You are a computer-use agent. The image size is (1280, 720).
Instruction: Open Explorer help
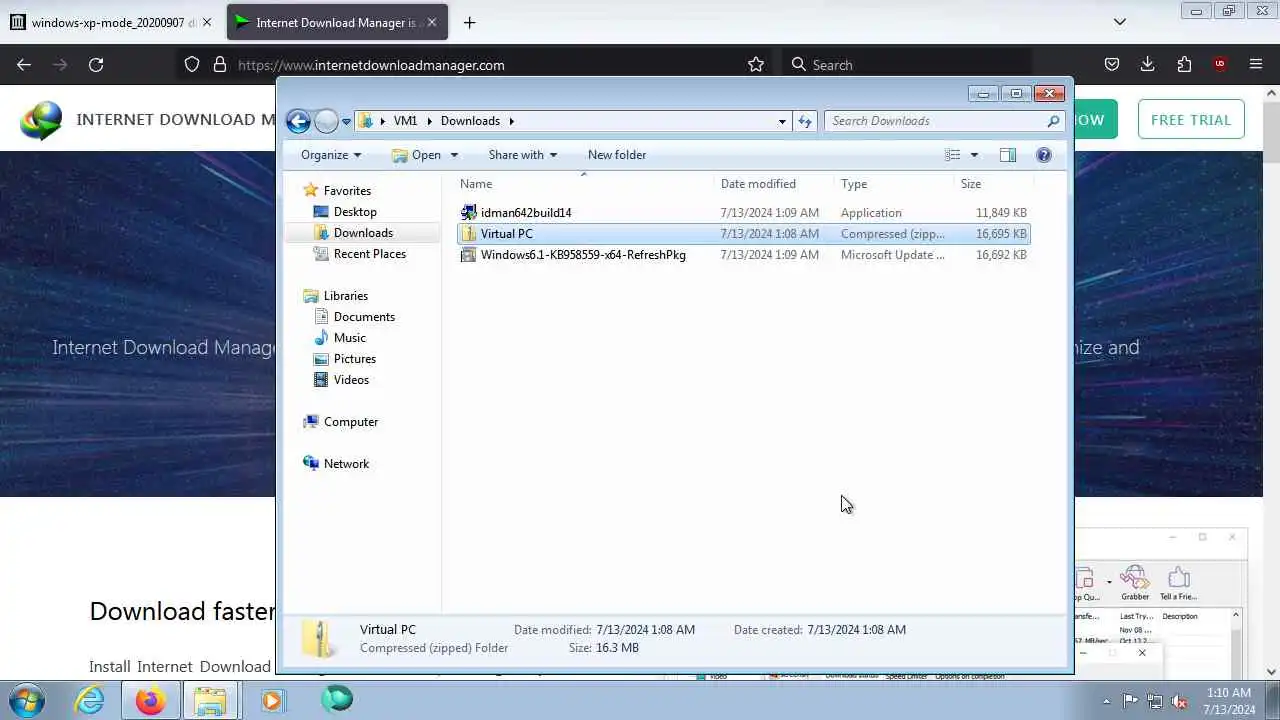pyautogui.click(x=1044, y=155)
